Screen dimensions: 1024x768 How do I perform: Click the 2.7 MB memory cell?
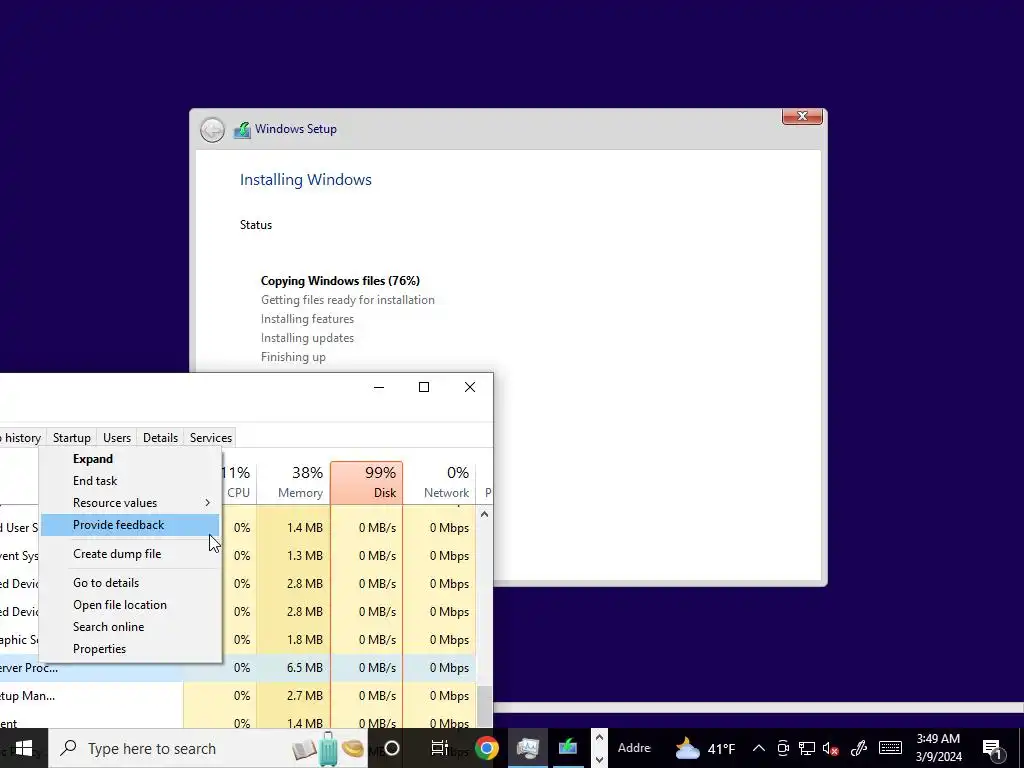point(294,696)
